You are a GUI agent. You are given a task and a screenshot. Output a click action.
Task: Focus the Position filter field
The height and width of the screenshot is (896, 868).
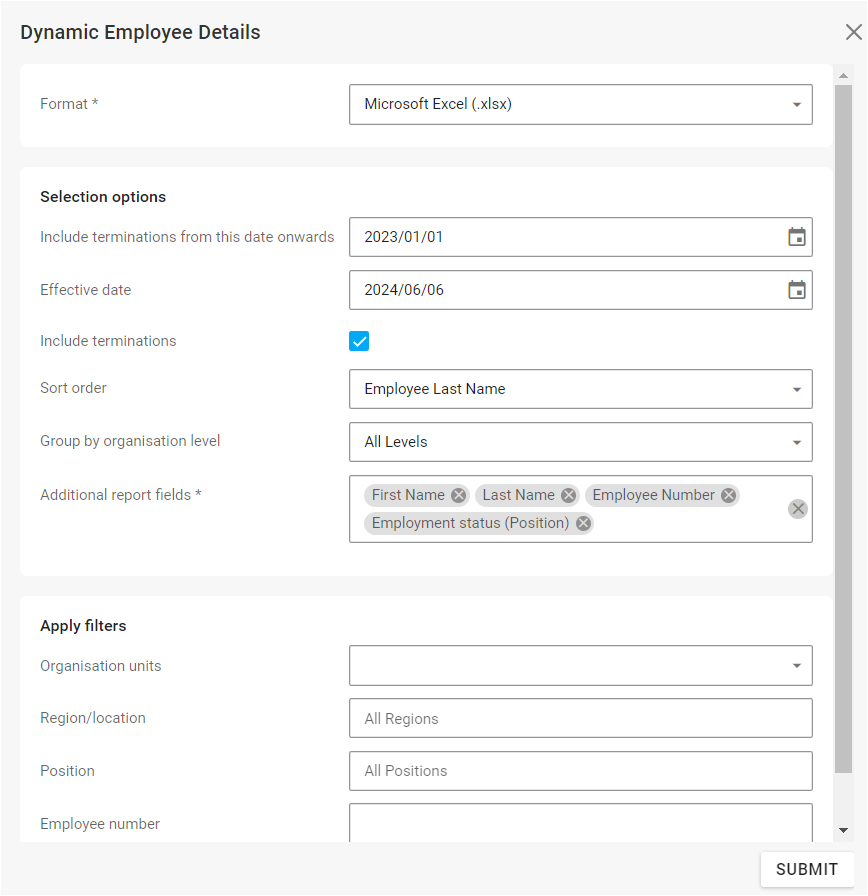(x=580, y=771)
